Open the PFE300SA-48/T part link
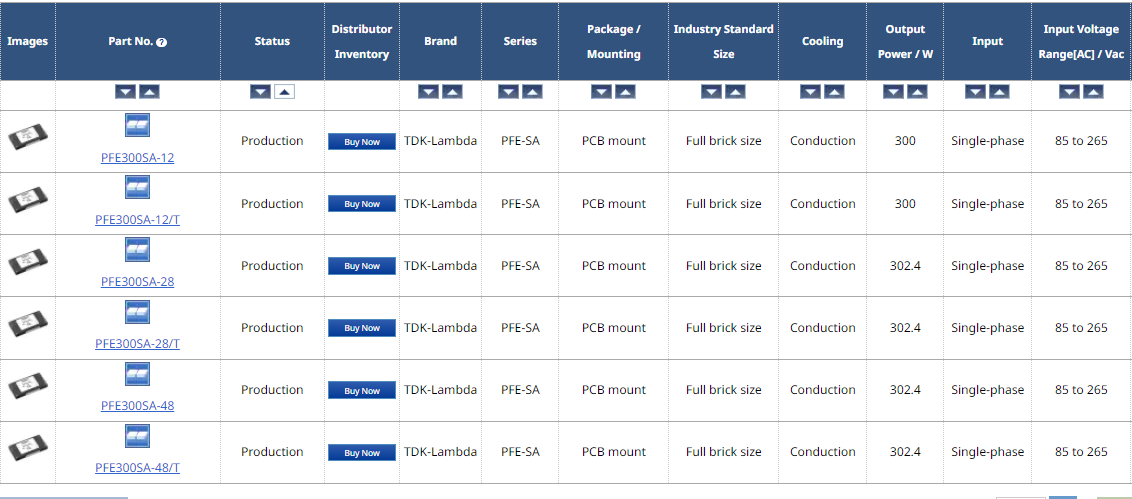Image resolution: width=1132 pixels, height=499 pixels. [137, 468]
